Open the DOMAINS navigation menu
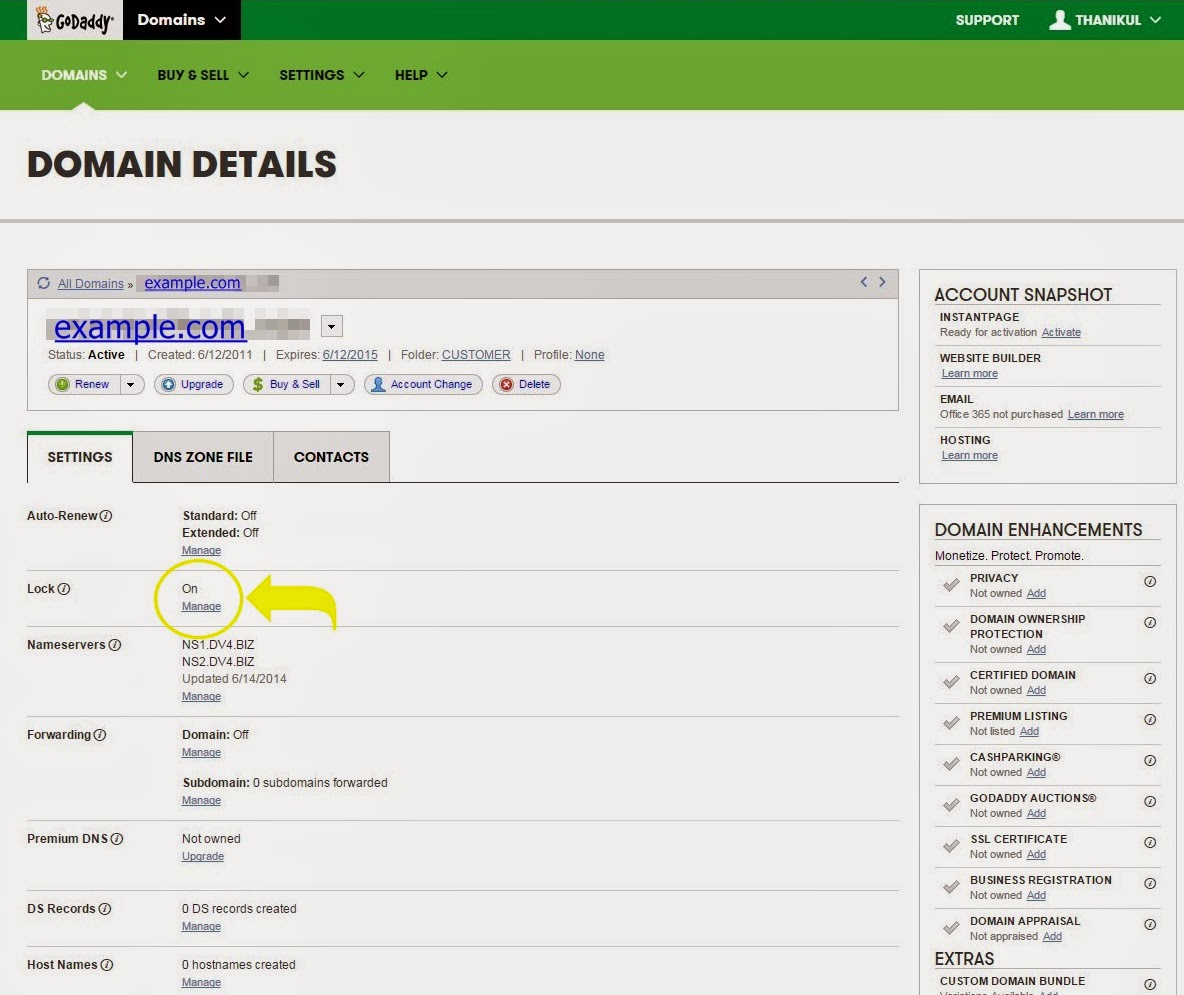The width and height of the screenshot is (1184, 995). [84, 75]
